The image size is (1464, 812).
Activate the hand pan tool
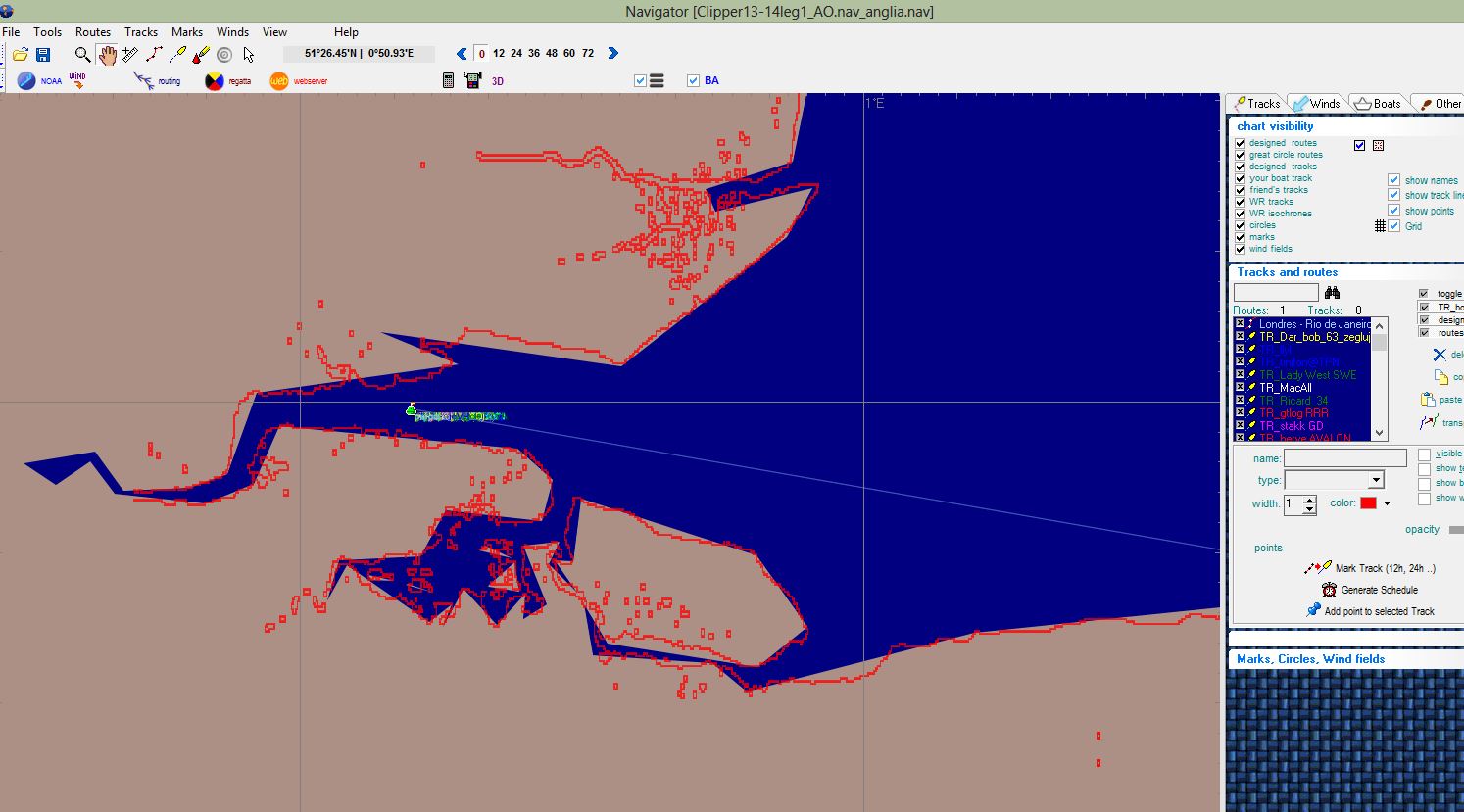pyautogui.click(x=107, y=55)
